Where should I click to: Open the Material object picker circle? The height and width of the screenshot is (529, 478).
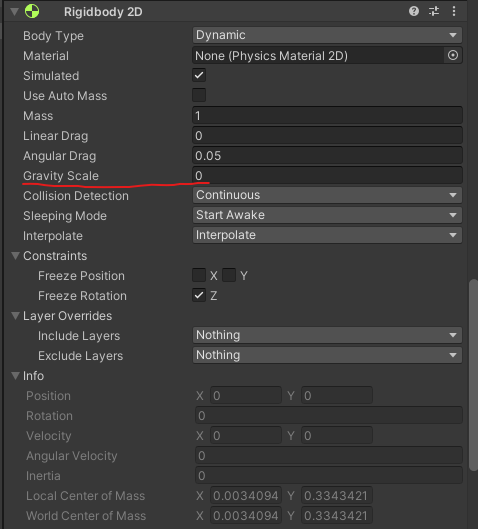pyautogui.click(x=453, y=55)
